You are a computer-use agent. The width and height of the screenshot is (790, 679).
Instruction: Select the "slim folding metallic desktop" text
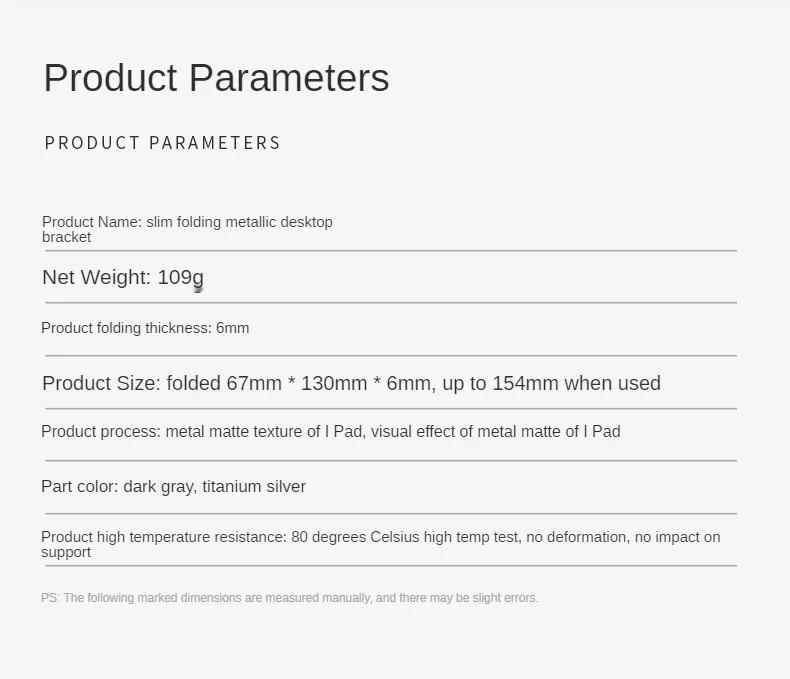click(x=240, y=222)
